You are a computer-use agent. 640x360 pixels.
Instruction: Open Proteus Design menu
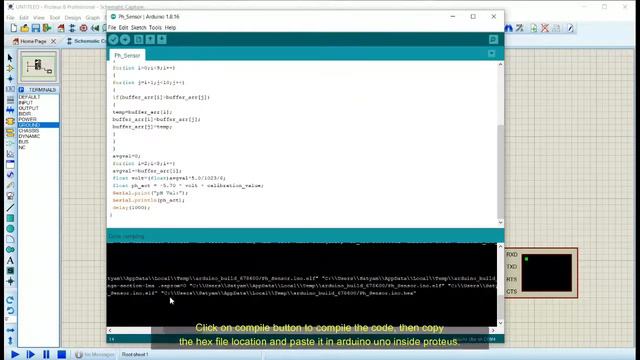coord(73,18)
